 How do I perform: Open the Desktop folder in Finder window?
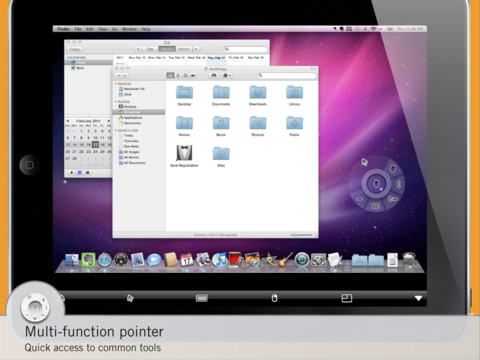tap(184, 95)
